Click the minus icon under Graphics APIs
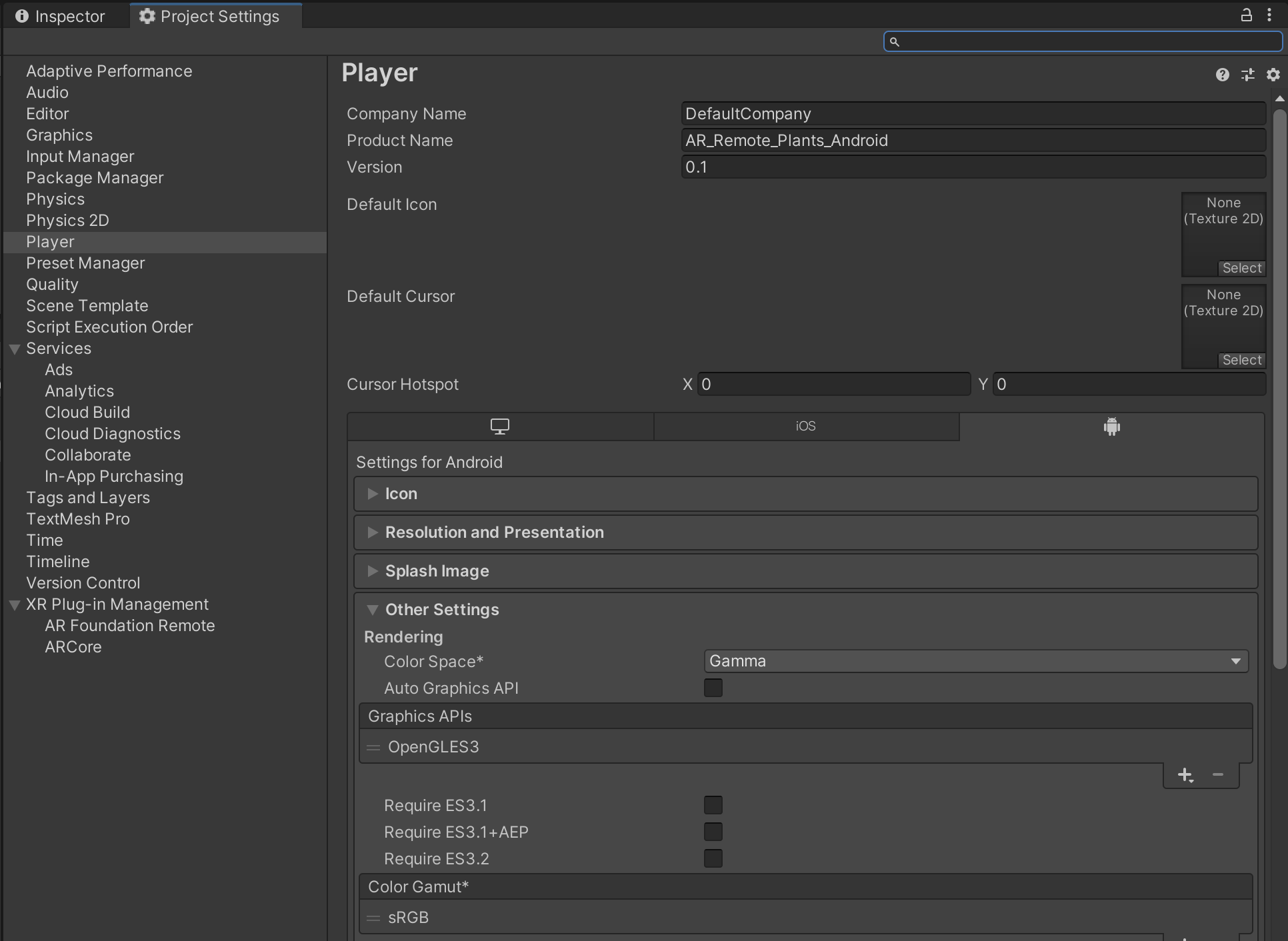The height and width of the screenshot is (941, 1288). point(1218,775)
